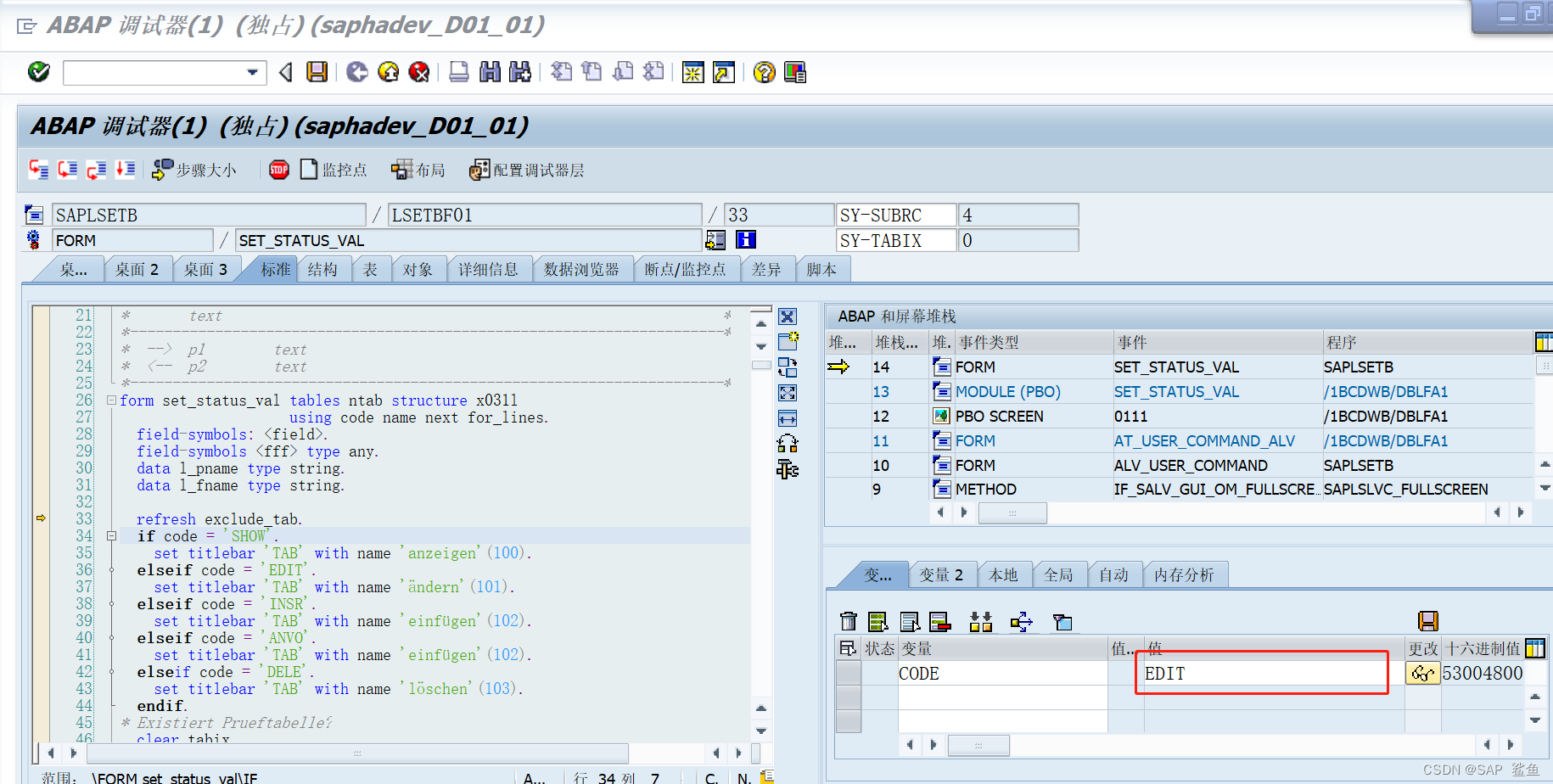Collapse the if code = 'SHOW' block
This screenshot has width=1553, height=784.
[111, 535]
